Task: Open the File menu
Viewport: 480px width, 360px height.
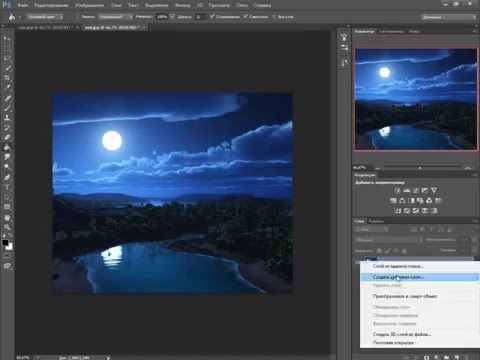Action: tap(23, 5)
